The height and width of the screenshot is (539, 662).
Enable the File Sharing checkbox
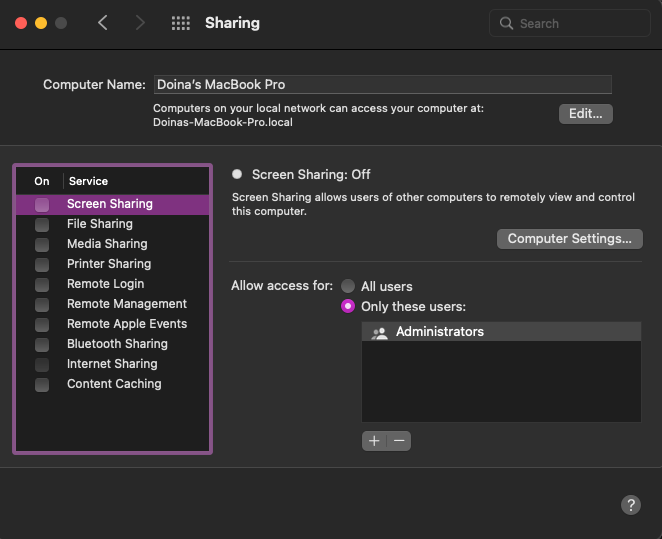click(x=42, y=224)
